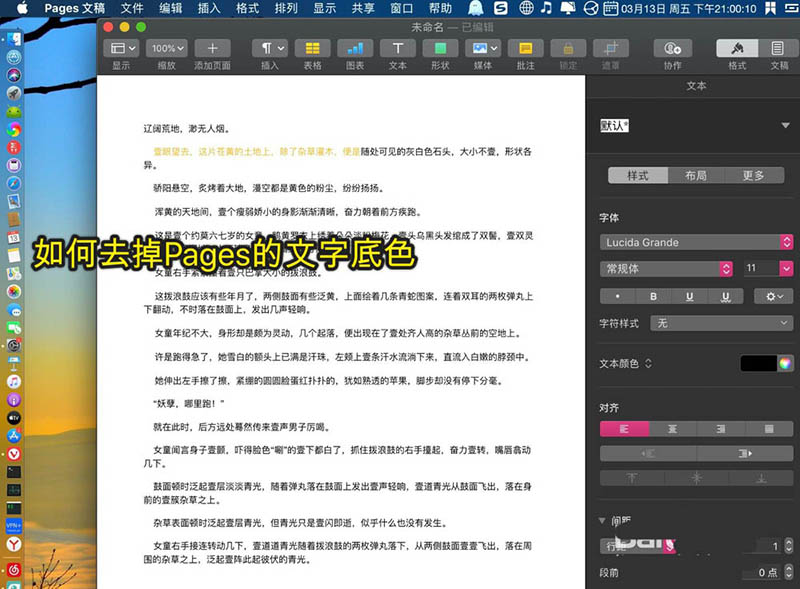Toggle bold with the B button
This screenshot has width=800, height=589.
tap(653, 297)
